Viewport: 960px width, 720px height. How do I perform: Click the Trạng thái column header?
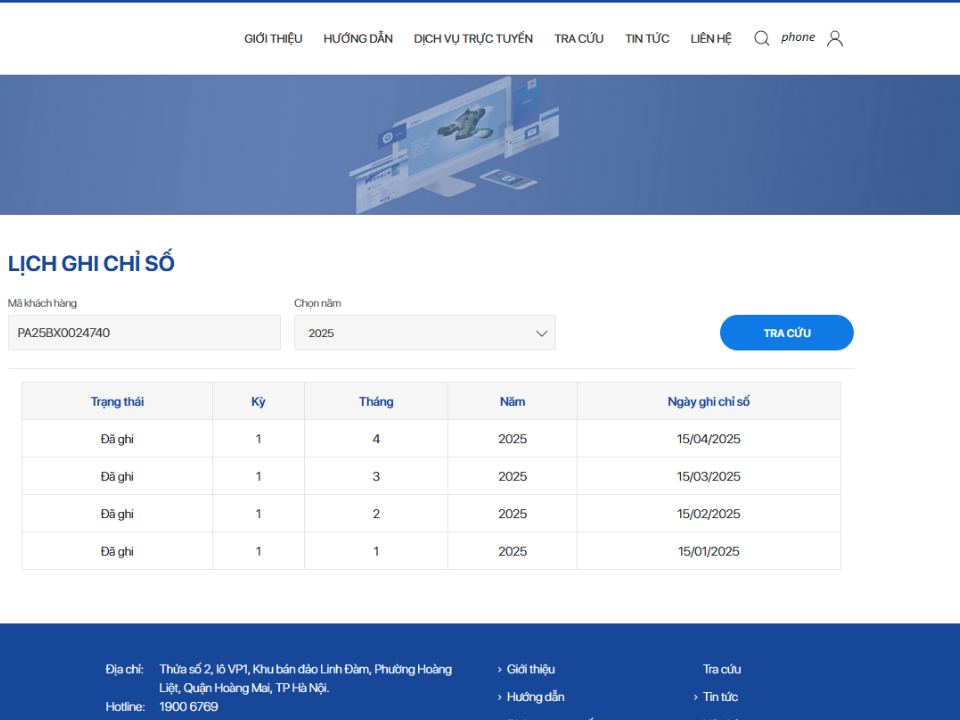point(117,402)
